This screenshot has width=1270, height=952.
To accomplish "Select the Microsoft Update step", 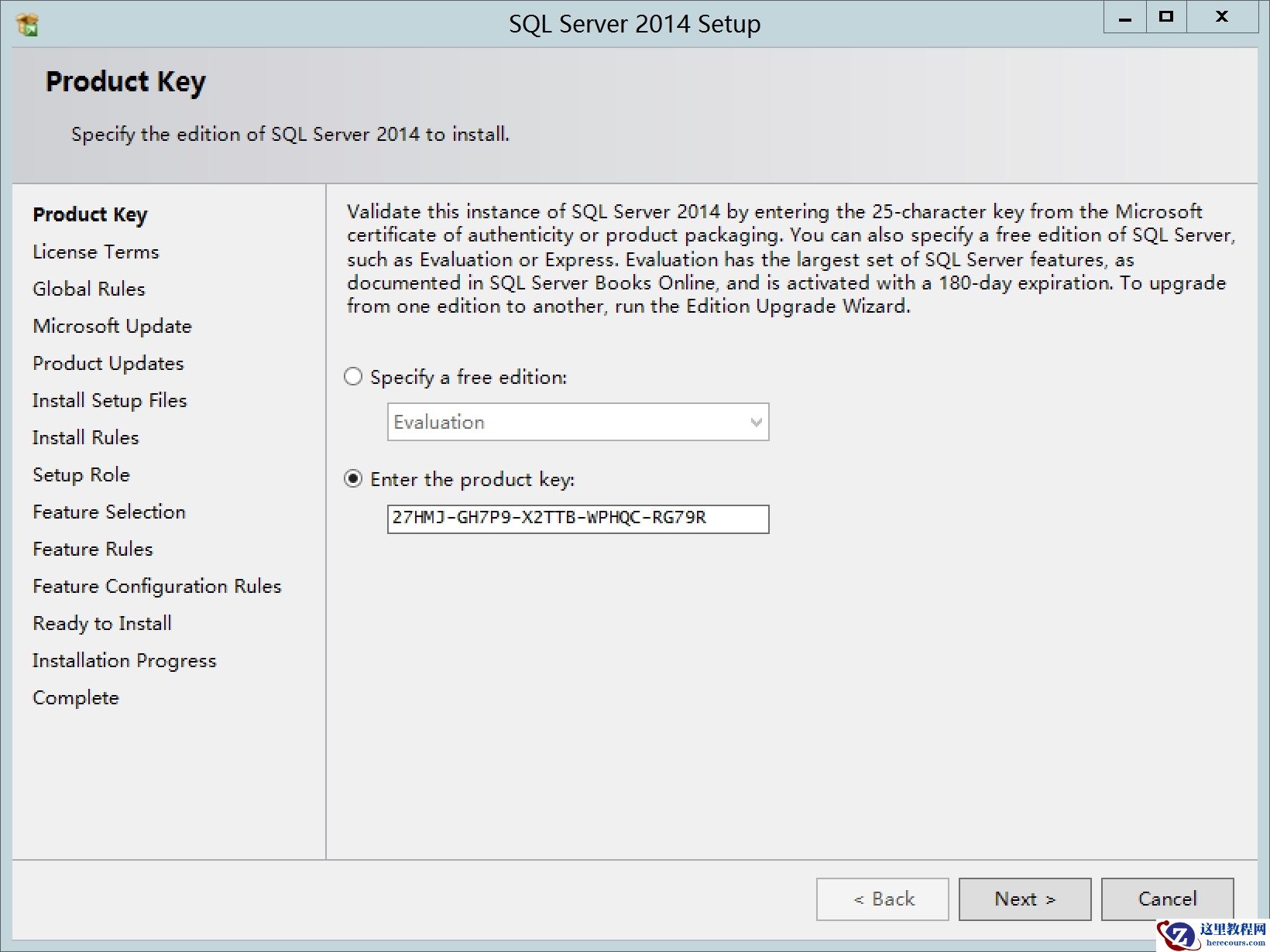I will click(112, 326).
